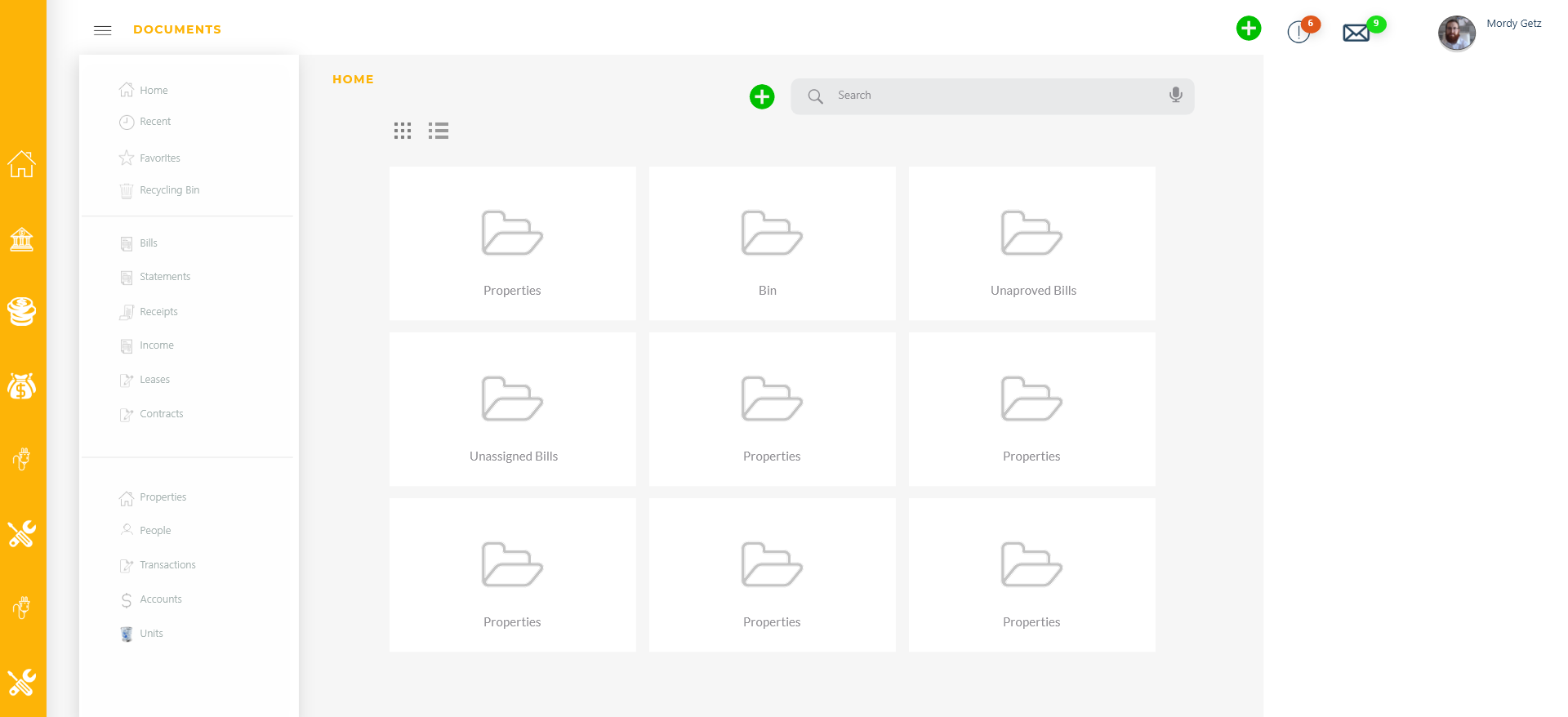Open the Recycling Bin

coord(159,190)
